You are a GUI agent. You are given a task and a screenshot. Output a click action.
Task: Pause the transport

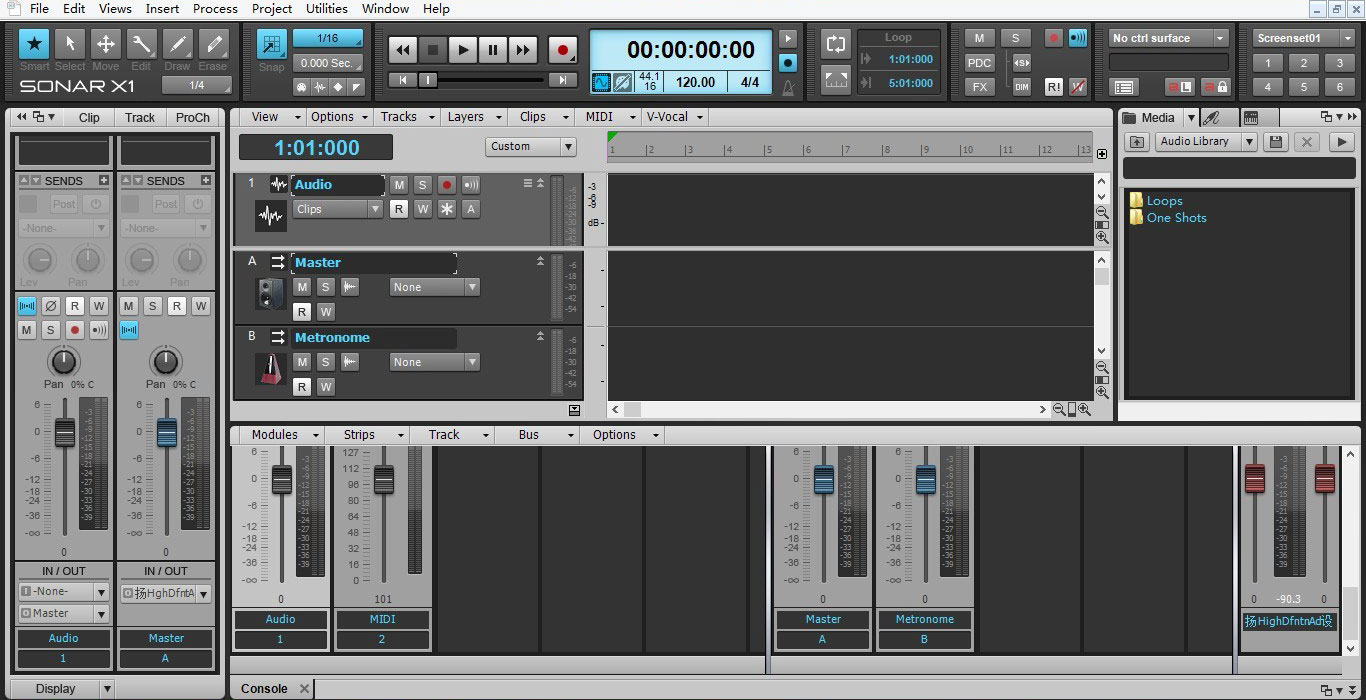493,49
